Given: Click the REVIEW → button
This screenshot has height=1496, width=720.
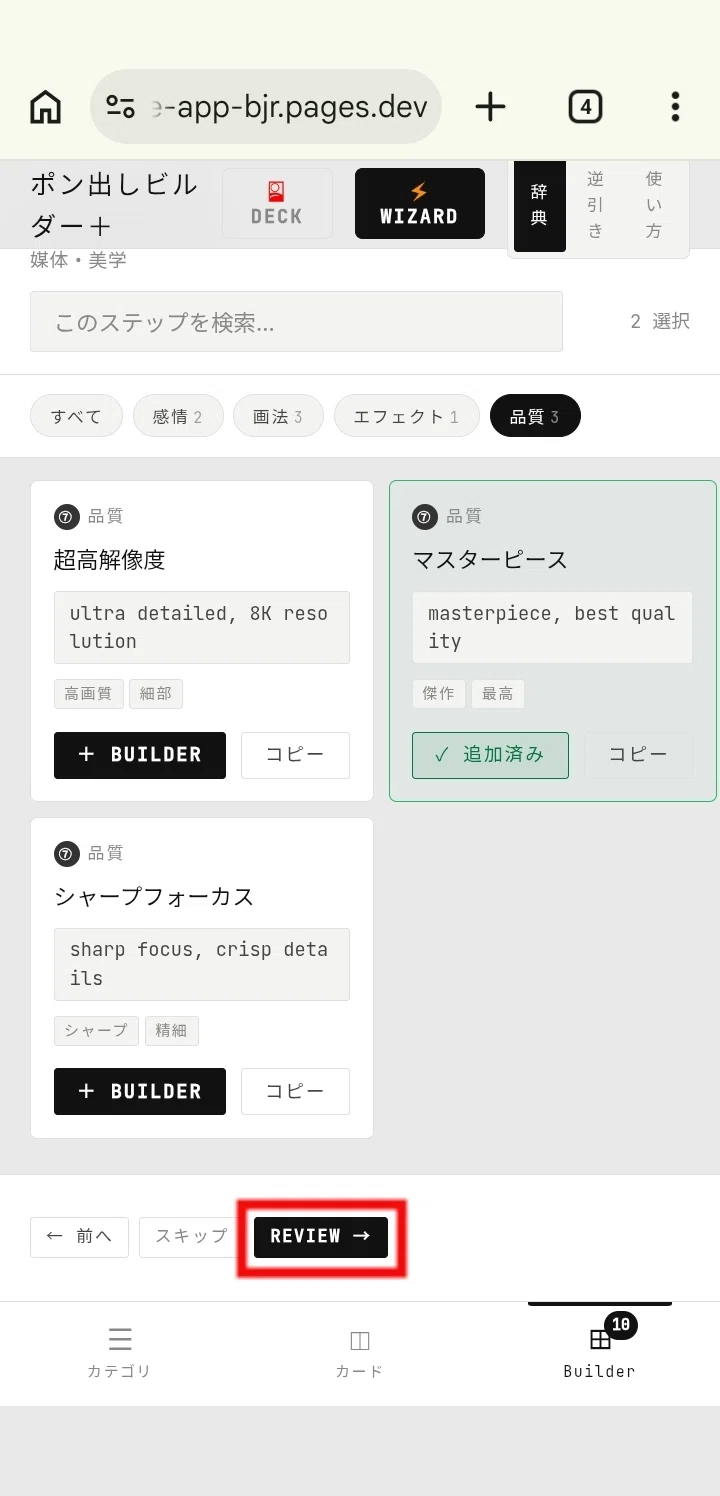Looking at the screenshot, I should coord(321,1237).
